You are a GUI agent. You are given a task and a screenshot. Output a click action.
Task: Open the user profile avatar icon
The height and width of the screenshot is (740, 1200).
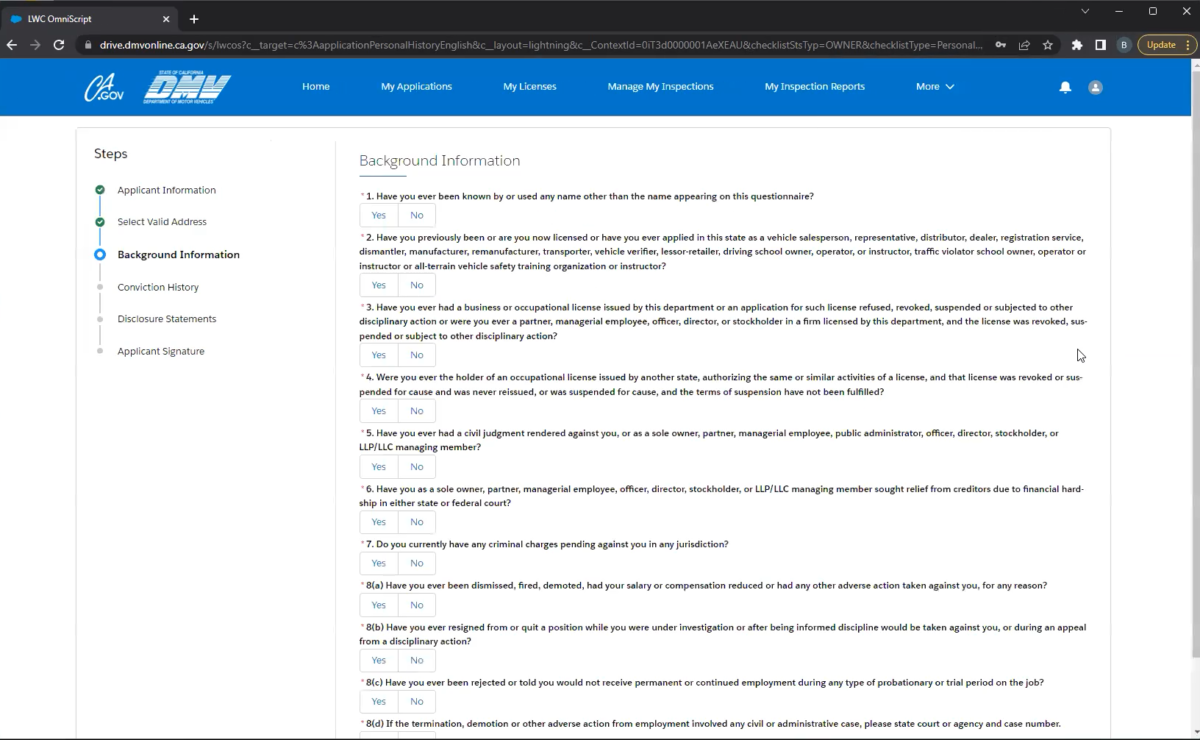[1095, 87]
